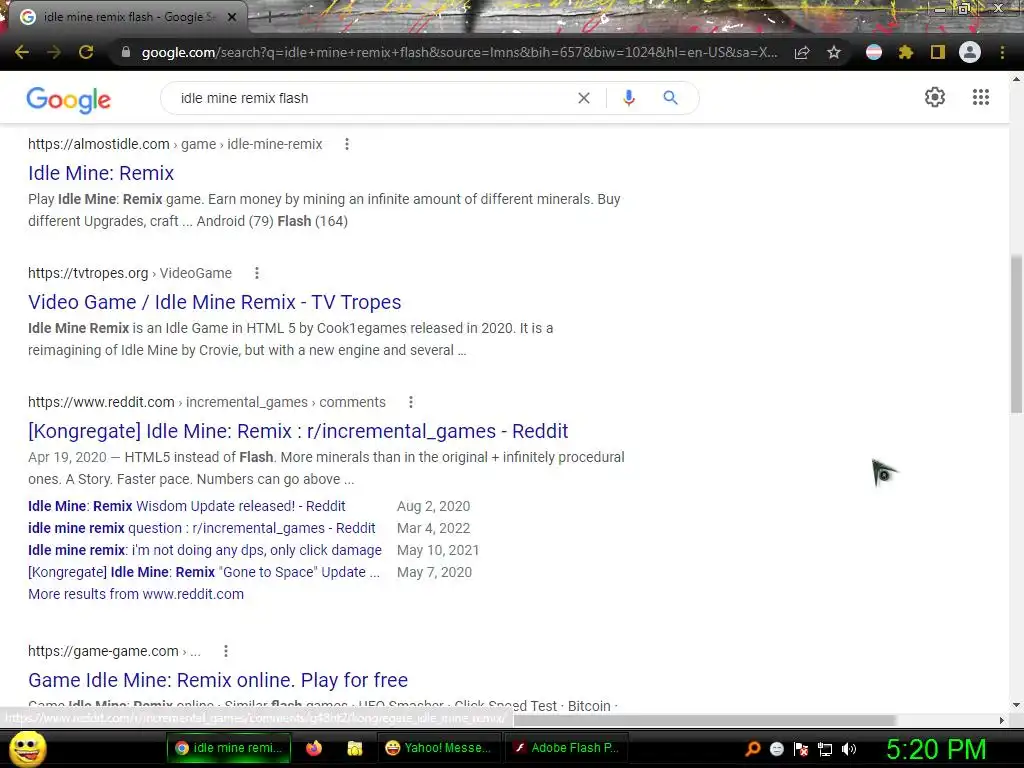Open Wisdom Update released Reddit link
Screen dimensions: 1024x768
tap(187, 506)
